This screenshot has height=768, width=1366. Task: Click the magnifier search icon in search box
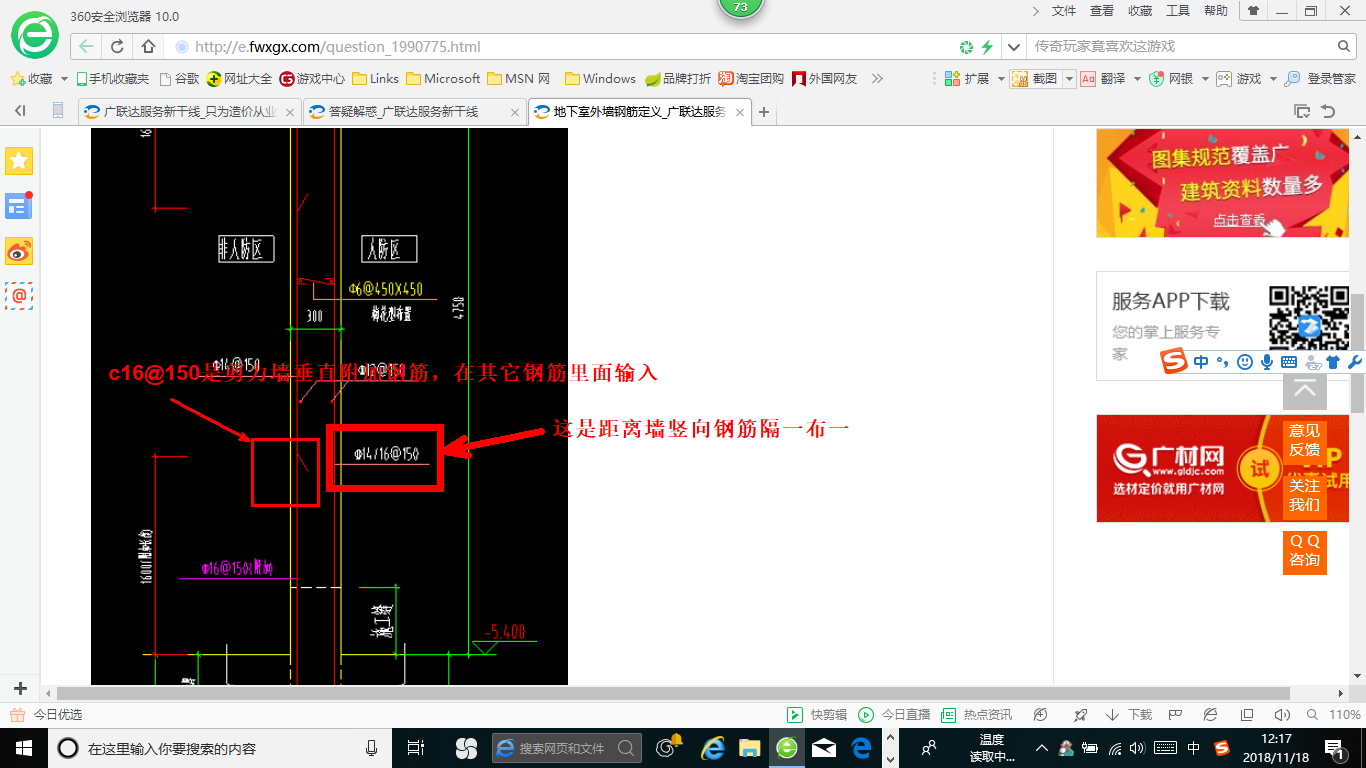(x=1345, y=46)
